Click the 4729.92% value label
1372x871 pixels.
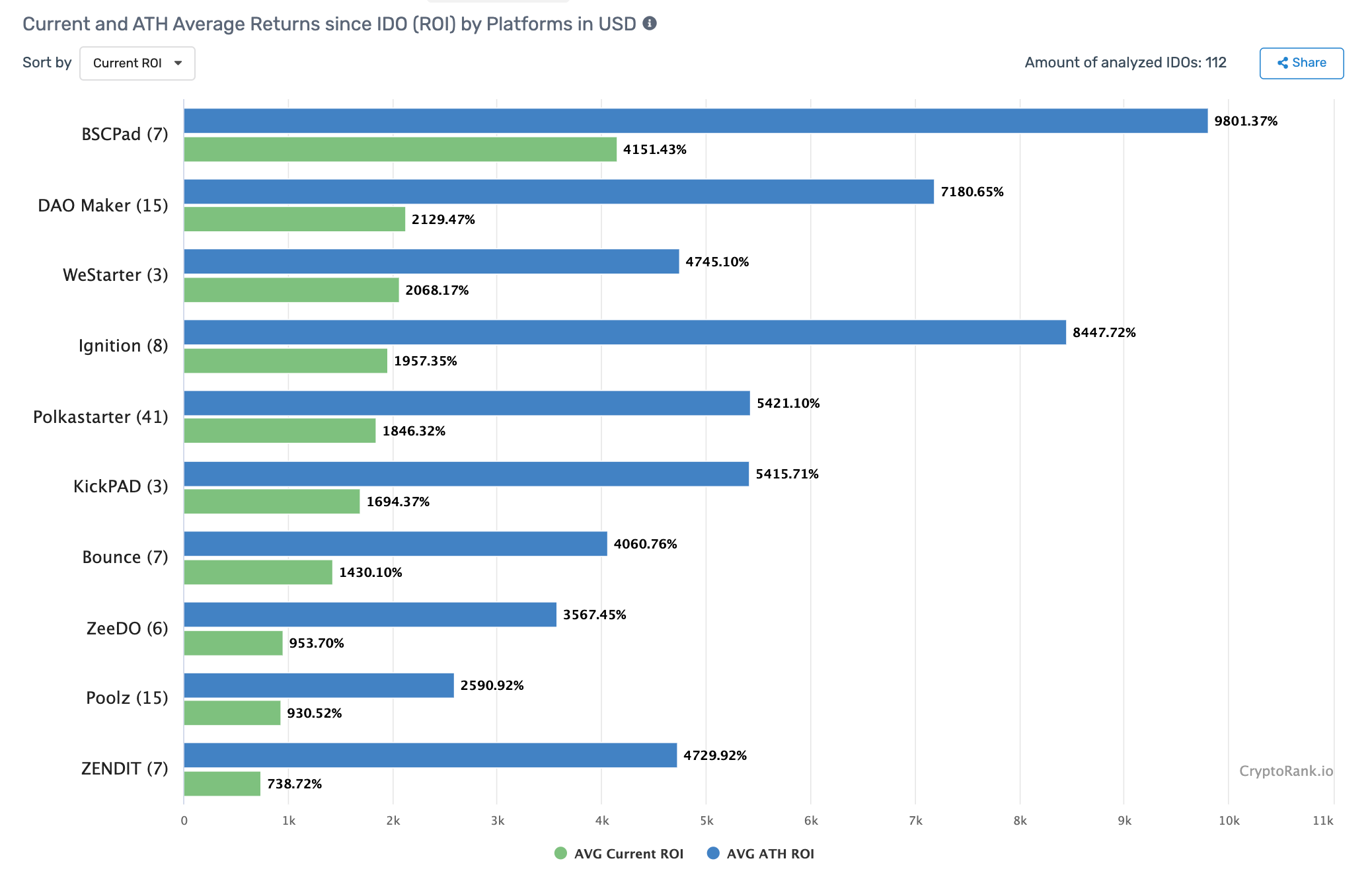[715, 755]
